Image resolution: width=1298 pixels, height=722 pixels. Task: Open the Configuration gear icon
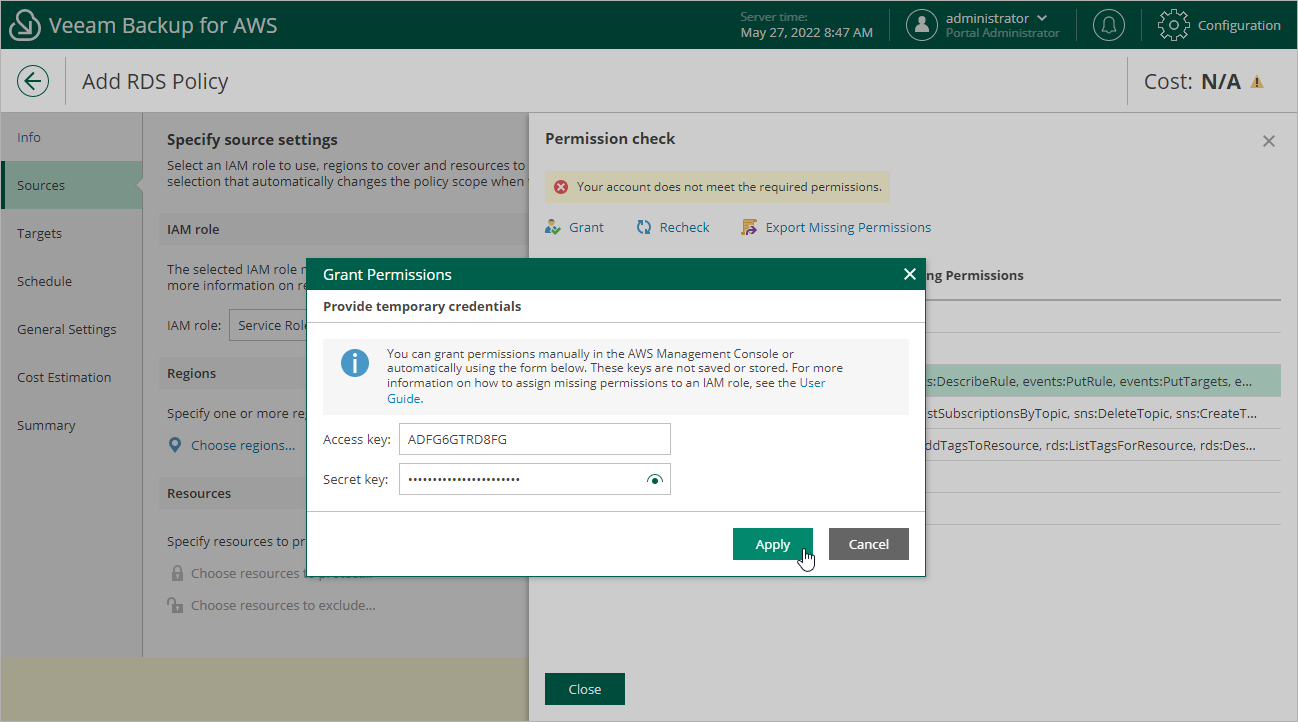tap(1173, 25)
